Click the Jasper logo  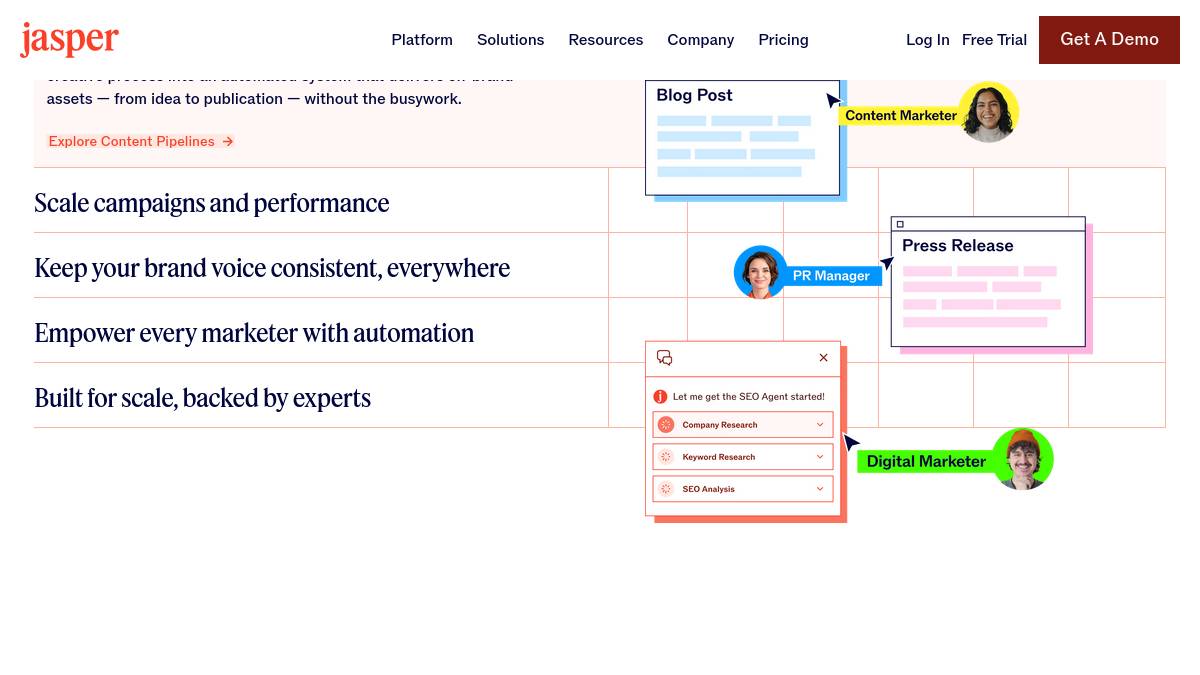[69, 40]
